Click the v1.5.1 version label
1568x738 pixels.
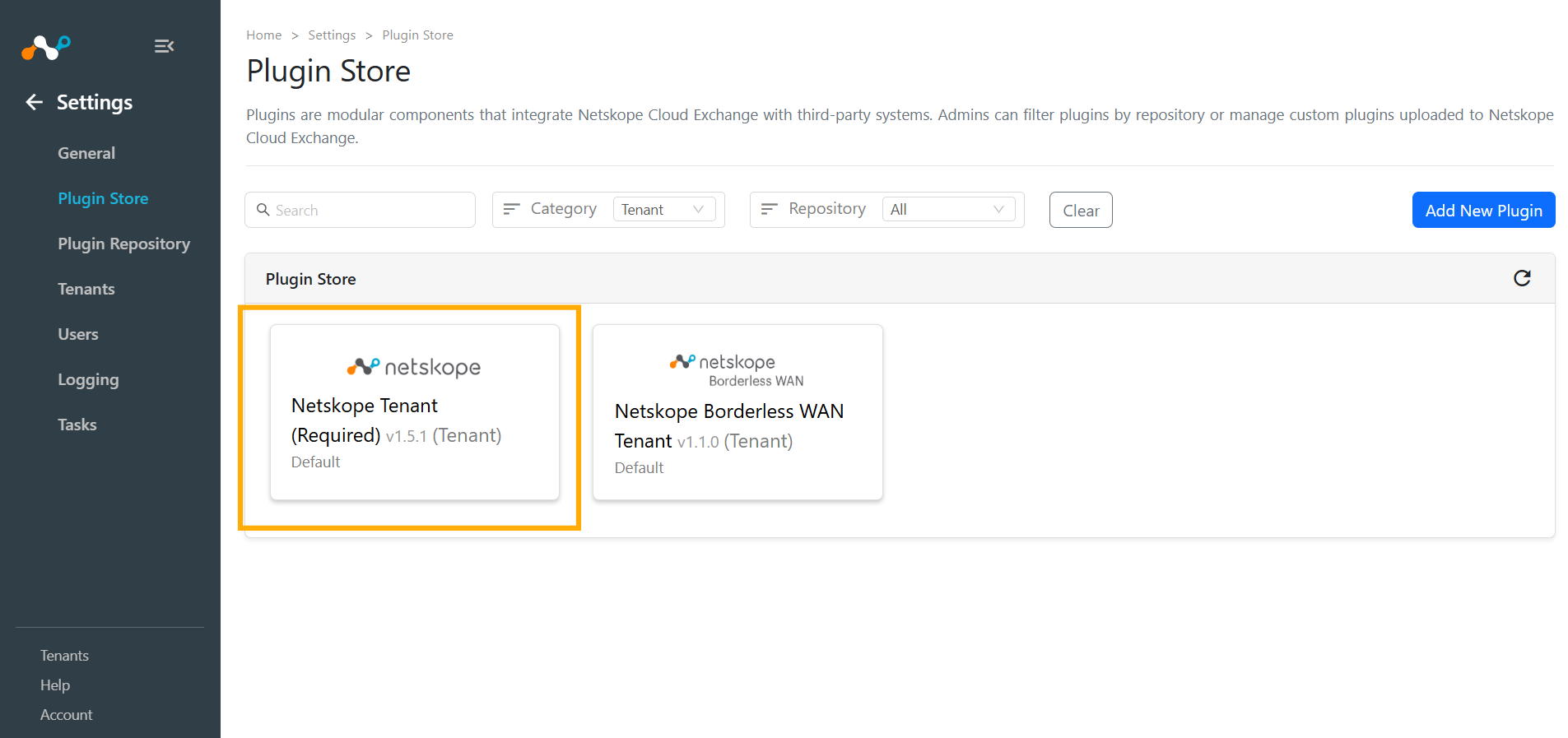[406, 436]
